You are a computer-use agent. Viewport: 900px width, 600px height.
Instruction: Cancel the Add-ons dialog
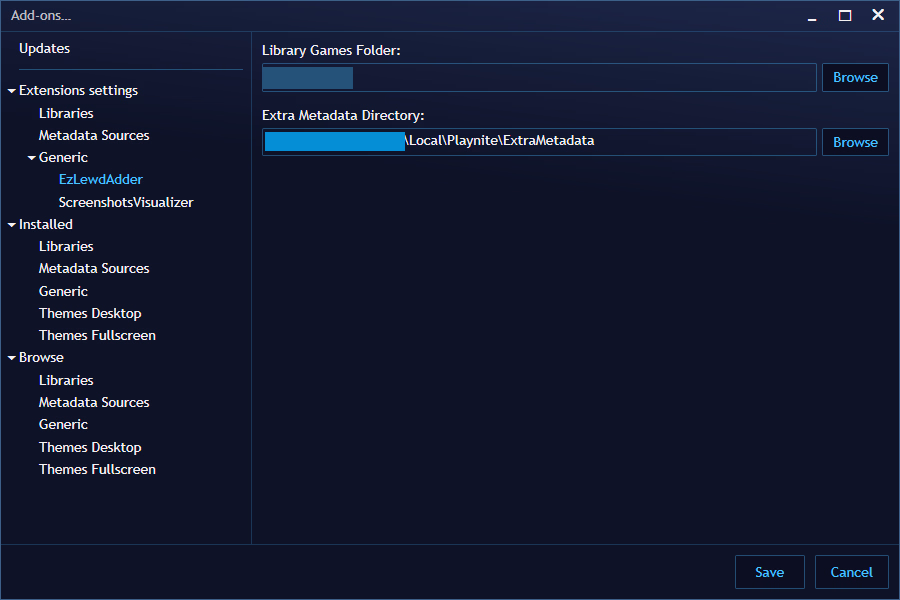click(851, 572)
